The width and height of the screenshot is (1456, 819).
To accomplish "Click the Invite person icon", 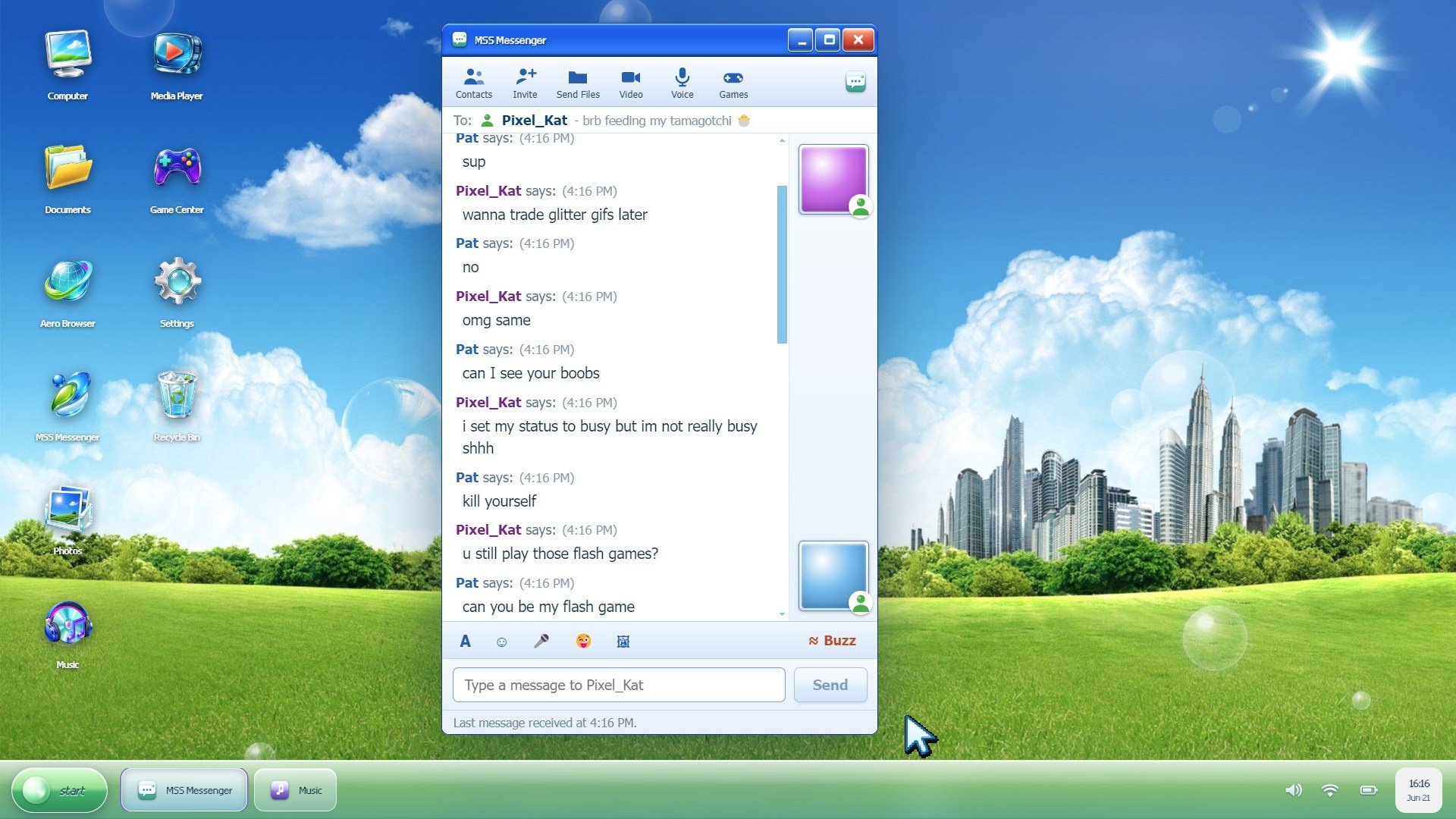I will click(x=525, y=83).
